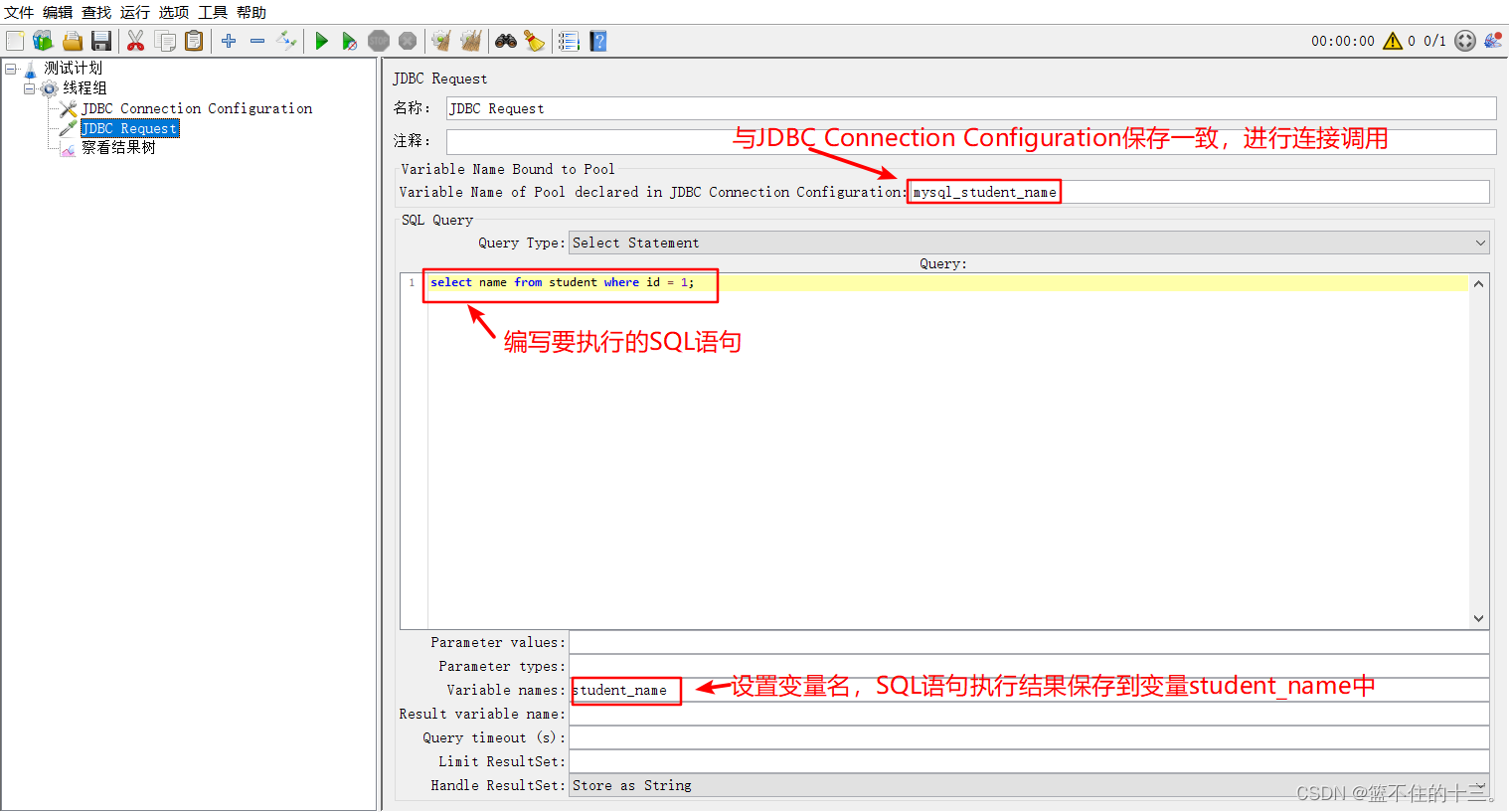
Task: Click the Result variable name field
Action: pos(1029,715)
